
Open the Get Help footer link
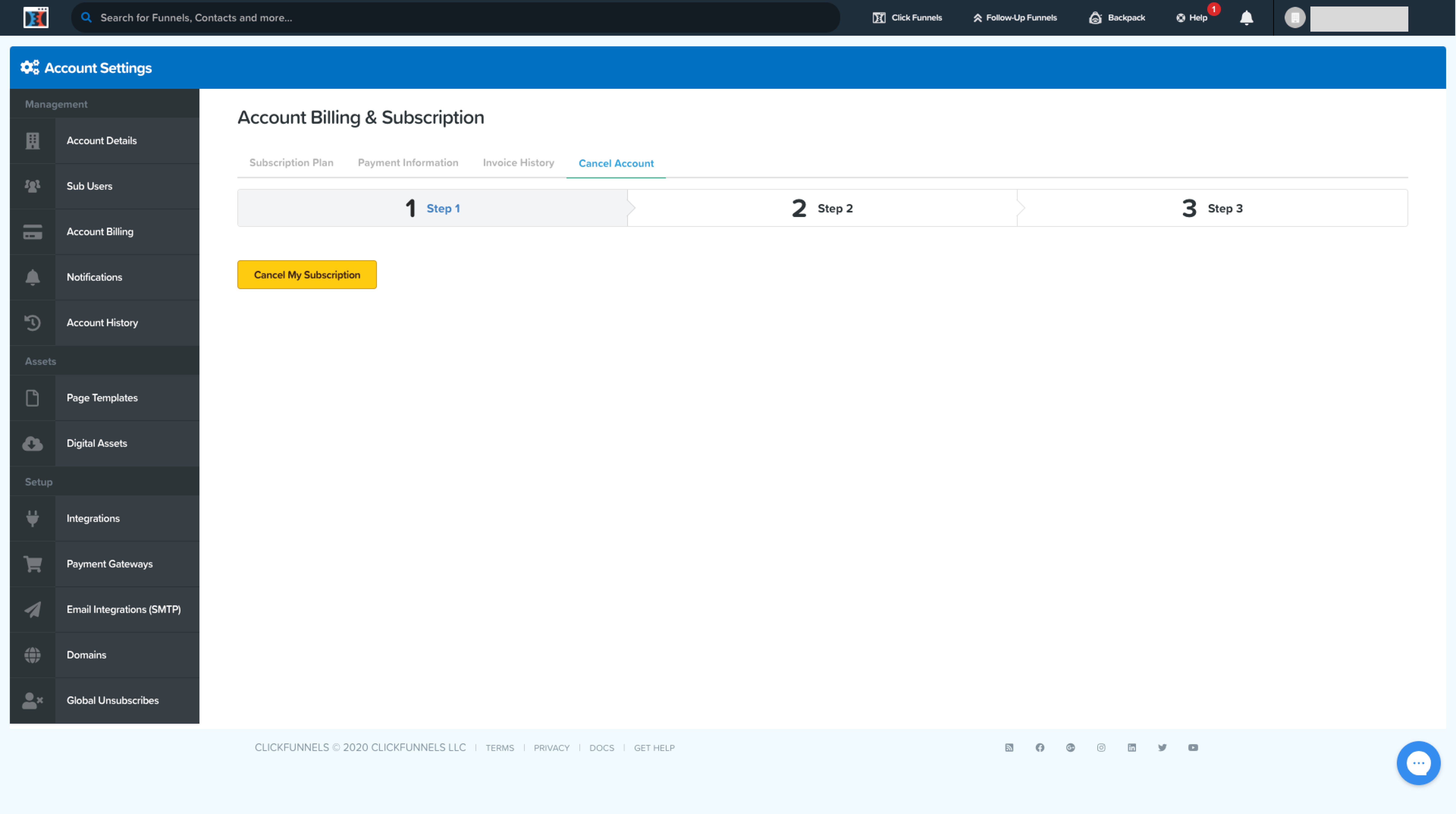[654, 748]
